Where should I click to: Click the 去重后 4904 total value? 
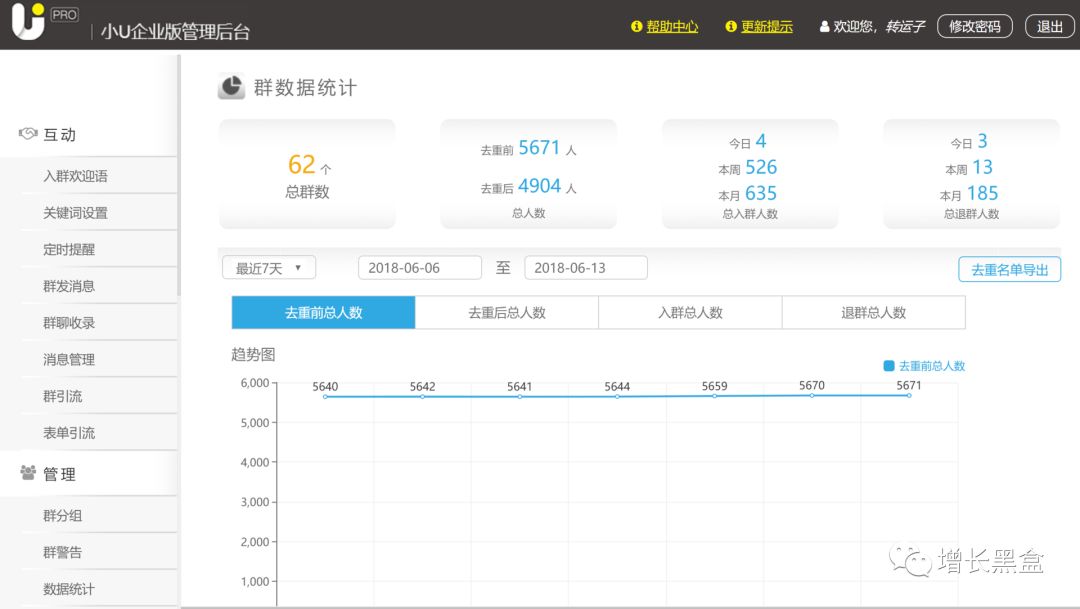tap(539, 186)
